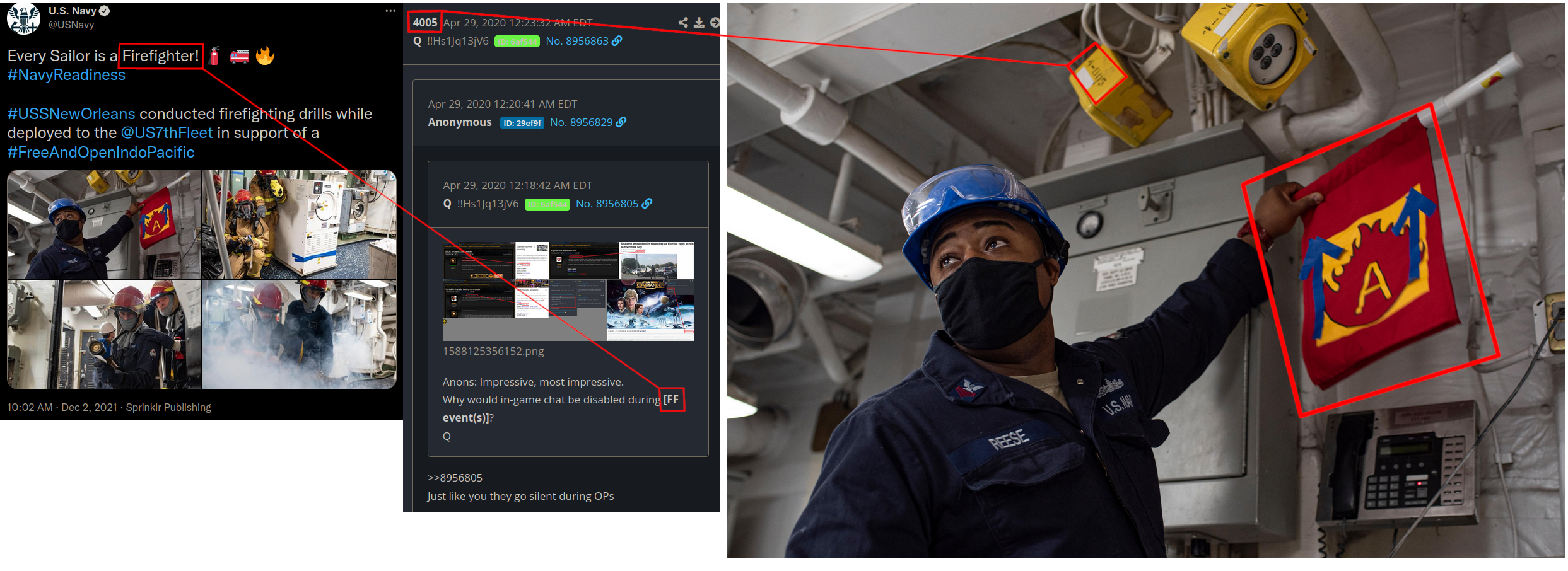Click the download icon on post 4005
Image resolution: width=1568 pixels, height=571 pixels.
[x=699, y=23]
